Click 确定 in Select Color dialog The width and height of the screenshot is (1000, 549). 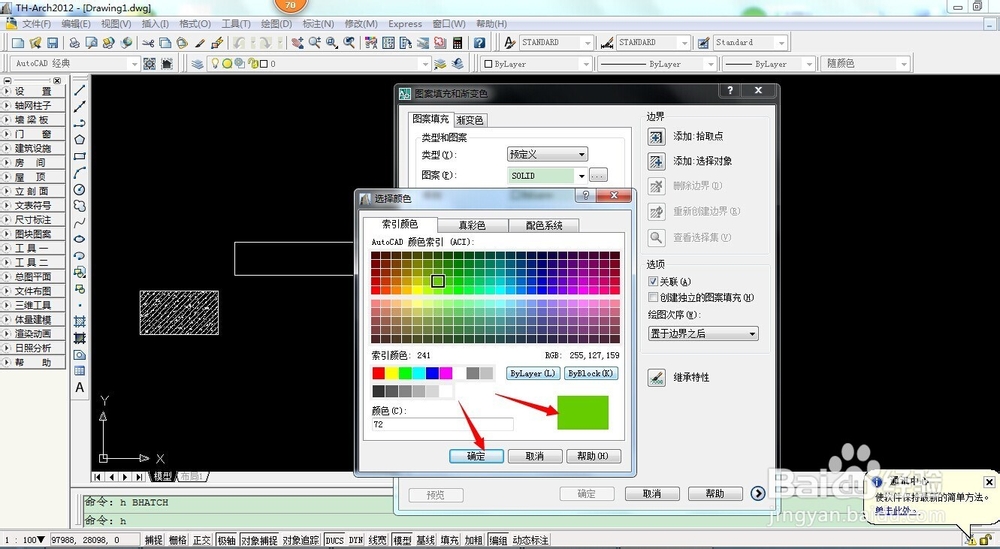(x=476, y=457)
